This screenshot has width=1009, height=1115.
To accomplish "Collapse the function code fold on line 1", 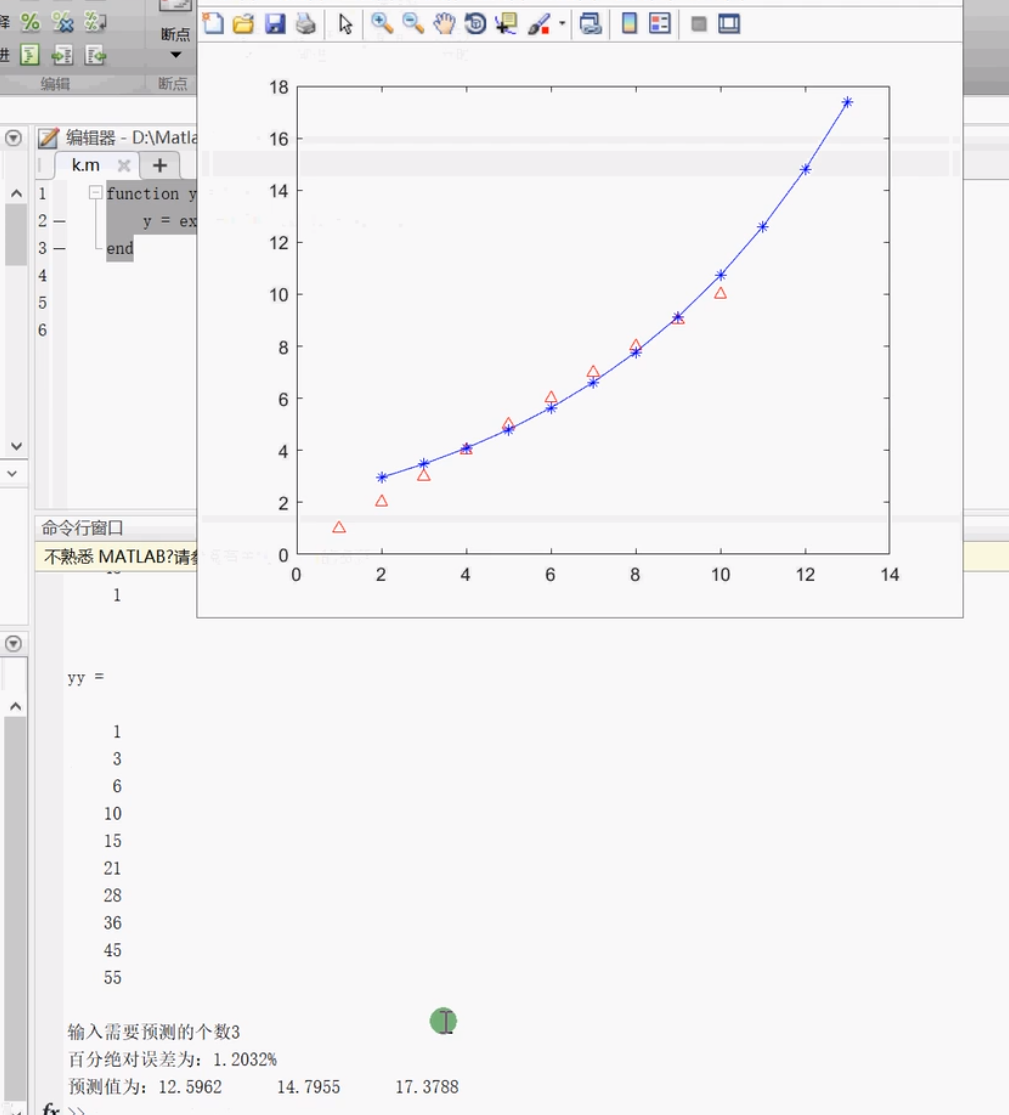I will pos(95,193).
